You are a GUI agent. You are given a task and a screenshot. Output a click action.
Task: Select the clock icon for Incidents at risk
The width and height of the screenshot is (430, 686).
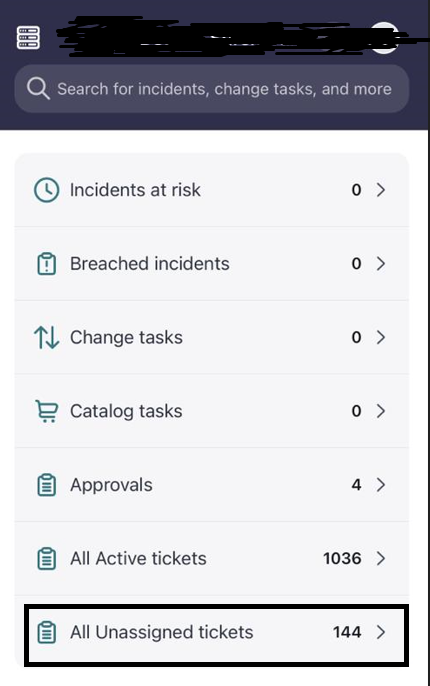point(46,190)
